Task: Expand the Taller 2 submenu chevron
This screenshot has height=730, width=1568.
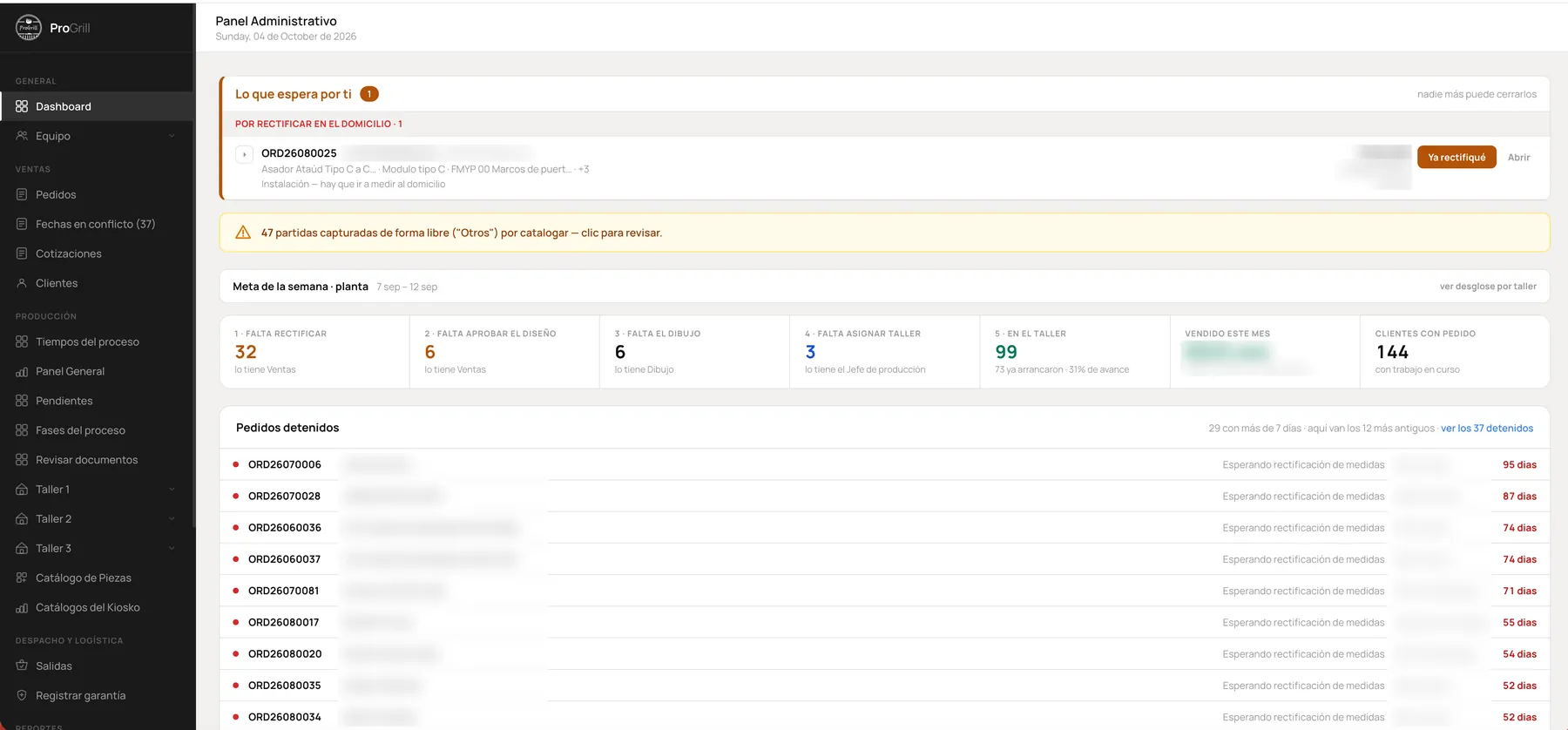Action: coord(172,519)
